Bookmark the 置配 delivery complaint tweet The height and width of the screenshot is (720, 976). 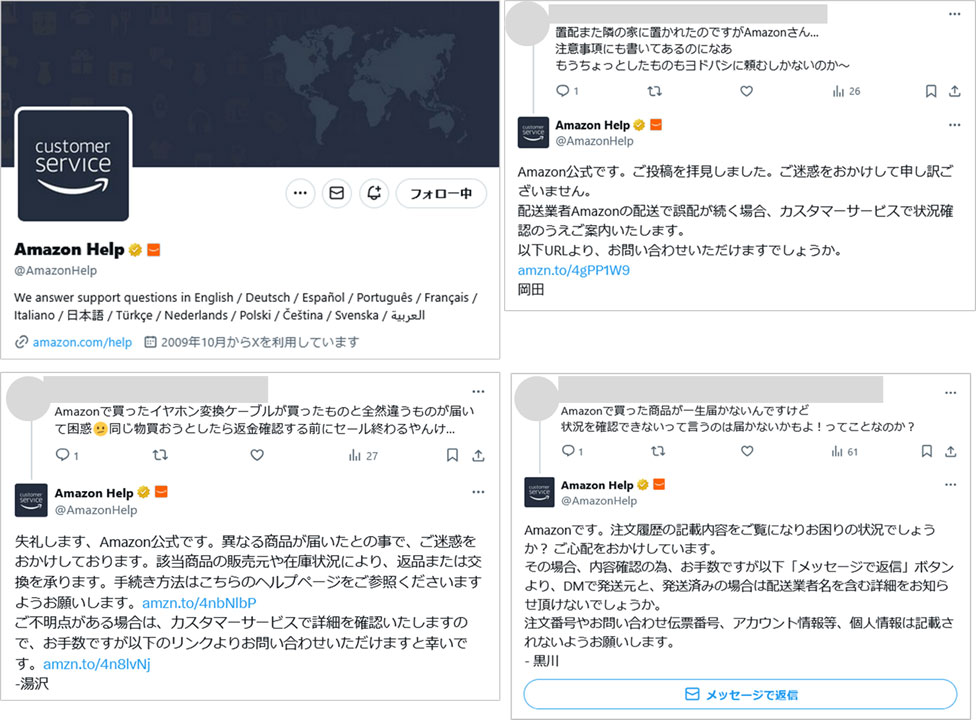[931, 91]
